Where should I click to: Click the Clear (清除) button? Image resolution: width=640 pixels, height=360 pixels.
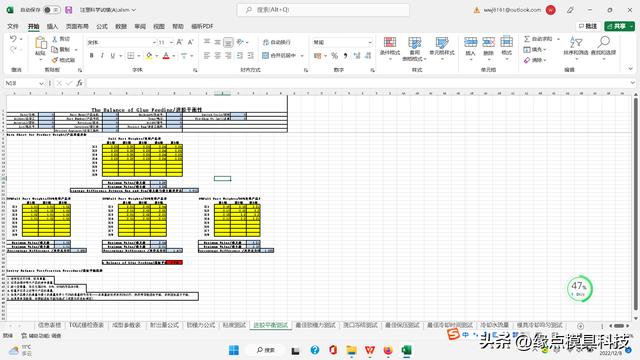535,60
